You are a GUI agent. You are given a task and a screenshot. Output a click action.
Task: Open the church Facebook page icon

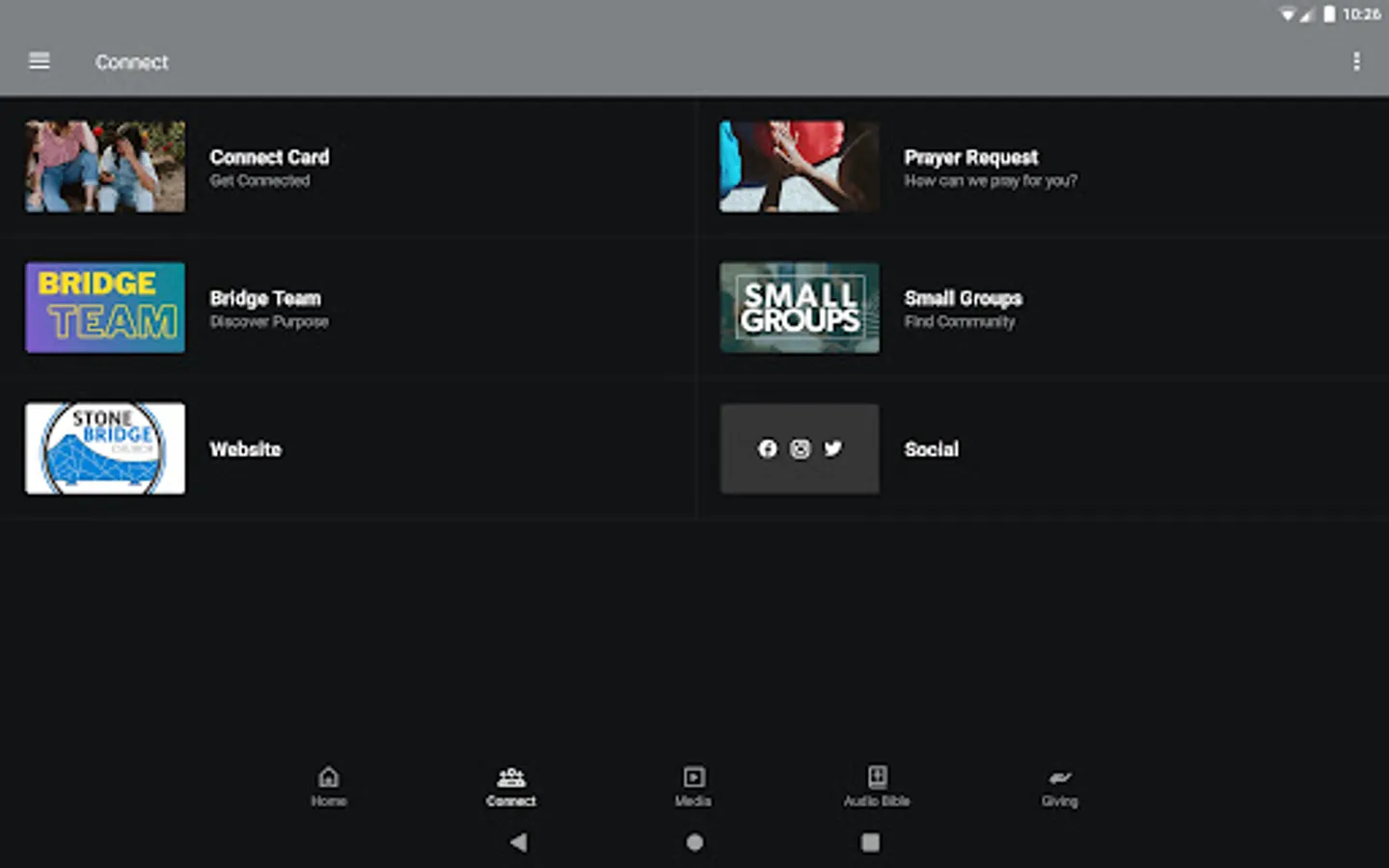coord(767,448)
